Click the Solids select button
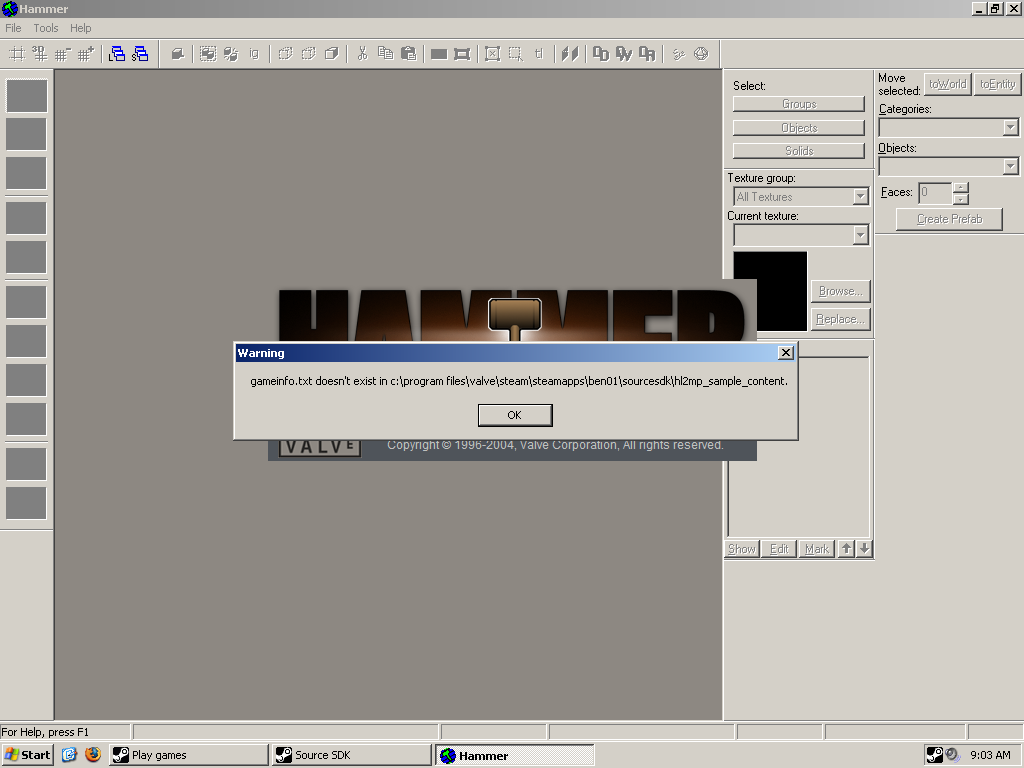1024x768 pixels. [799, 151]
